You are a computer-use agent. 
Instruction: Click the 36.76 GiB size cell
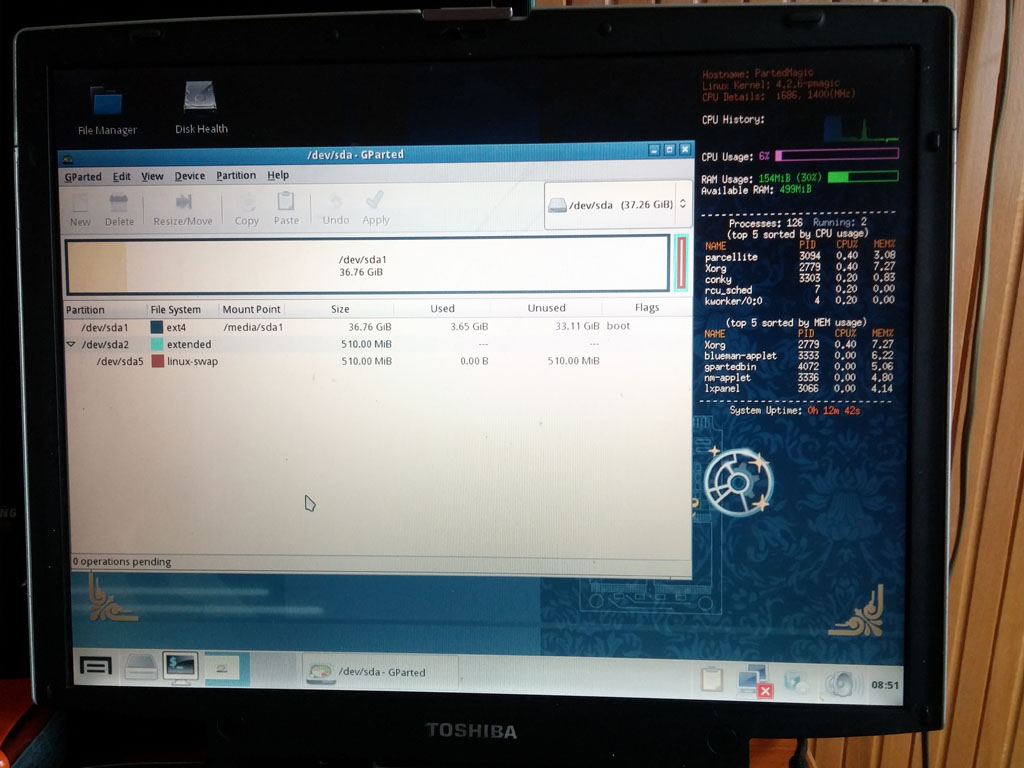(x=370, y=327)
